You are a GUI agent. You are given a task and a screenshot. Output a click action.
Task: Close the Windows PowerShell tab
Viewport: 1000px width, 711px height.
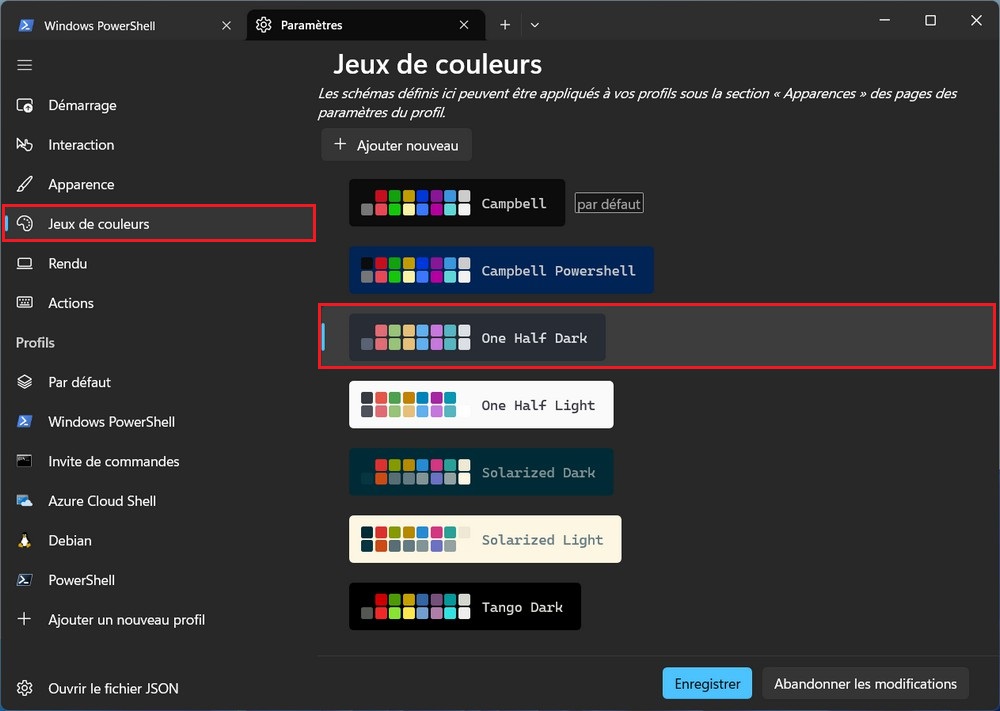tap(226, 25)
